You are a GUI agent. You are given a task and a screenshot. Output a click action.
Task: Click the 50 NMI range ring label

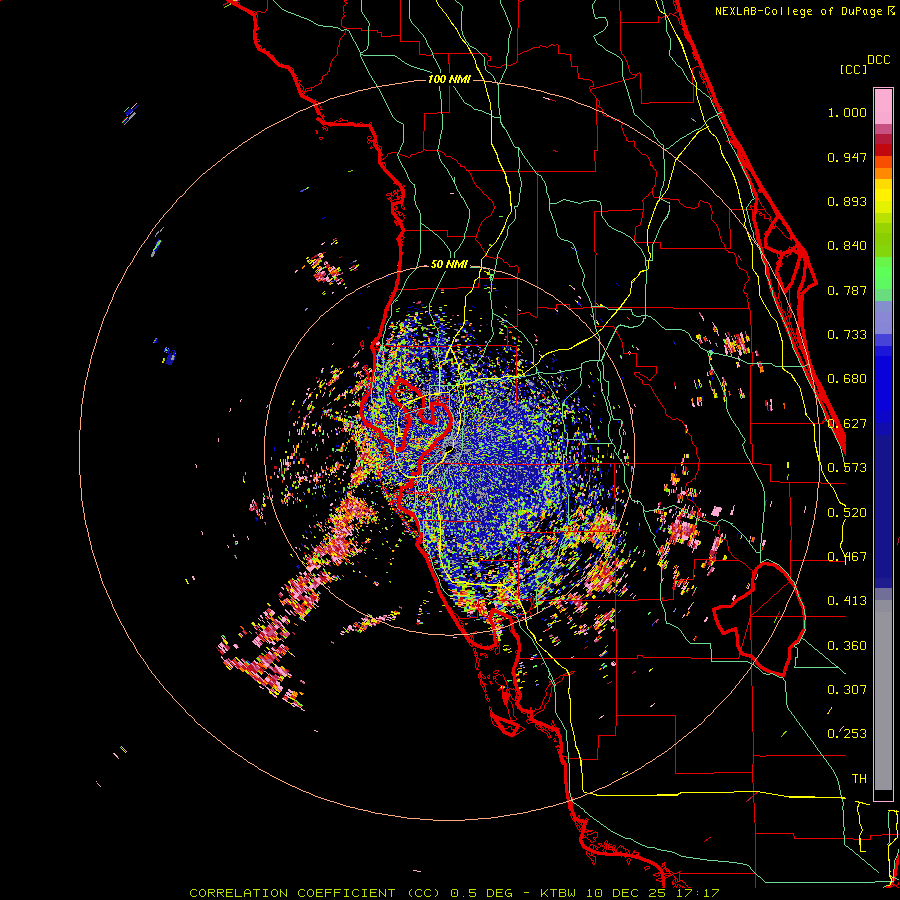(x=449, y=264)
